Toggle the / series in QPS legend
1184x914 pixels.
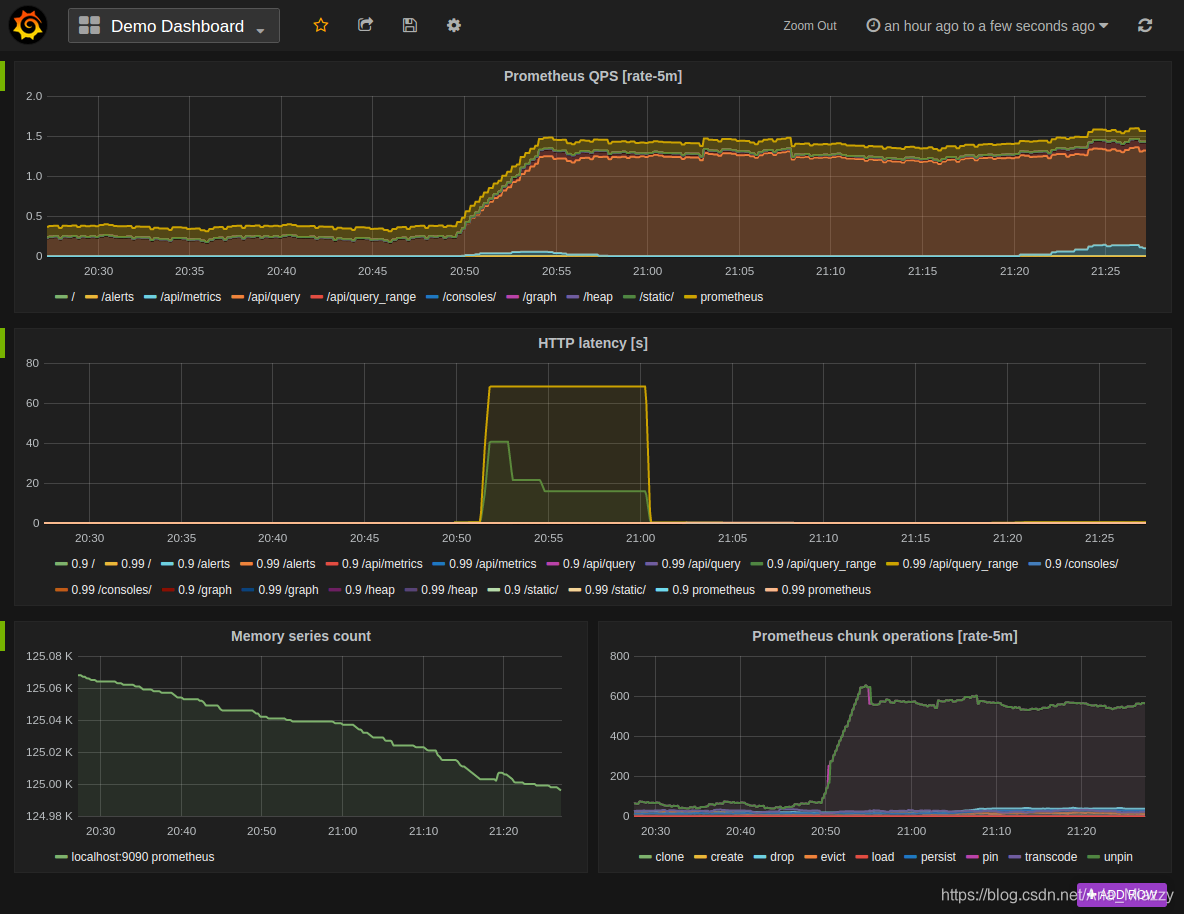click(x=65, y=297)
